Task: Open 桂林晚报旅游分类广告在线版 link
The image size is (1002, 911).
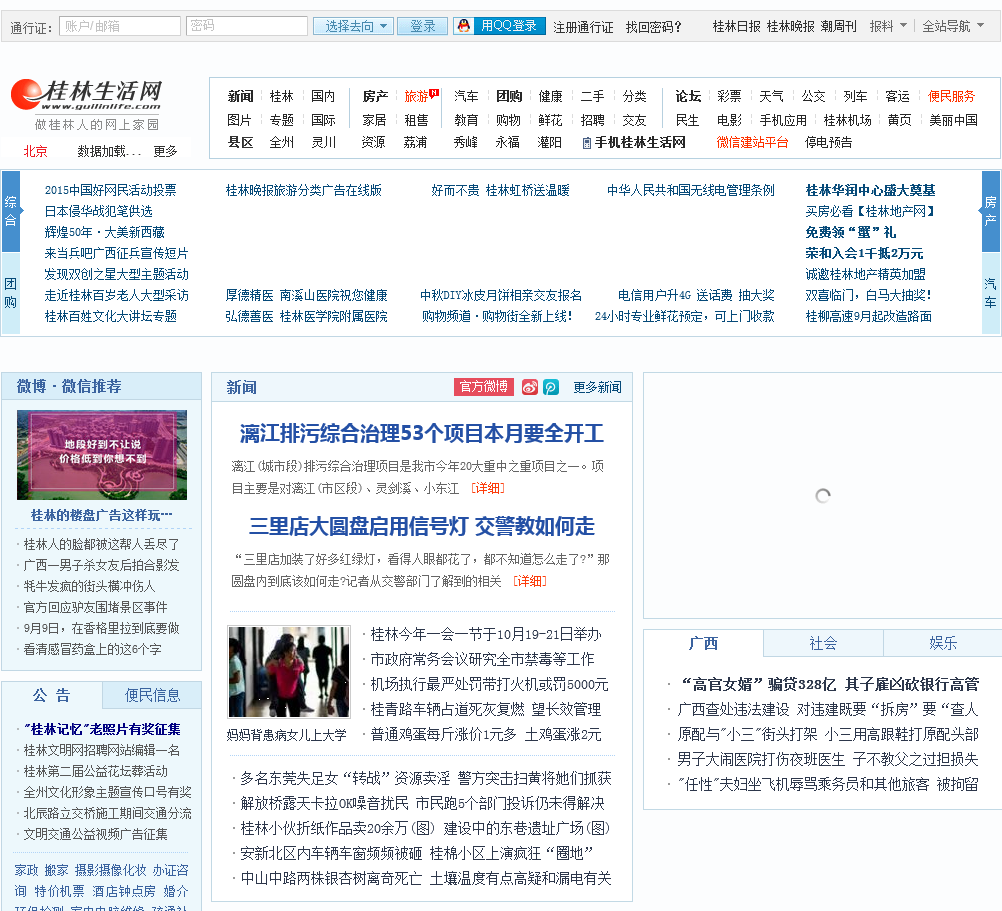Action: tap(304, 190)
